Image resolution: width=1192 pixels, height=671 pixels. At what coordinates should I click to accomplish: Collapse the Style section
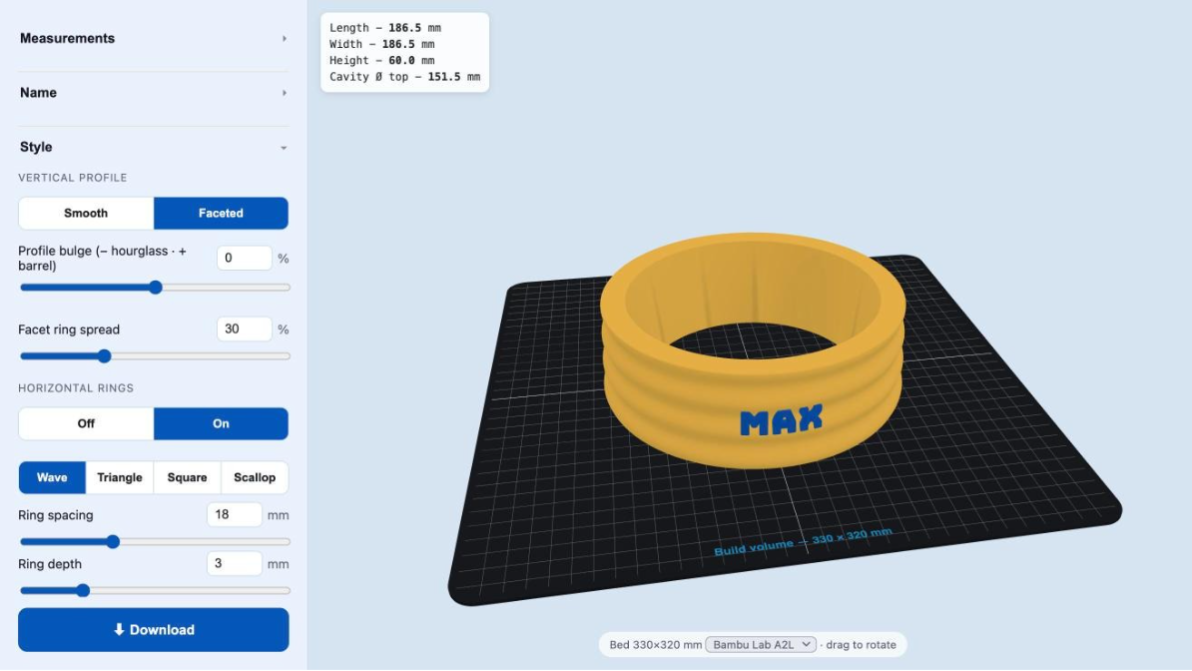153,147
